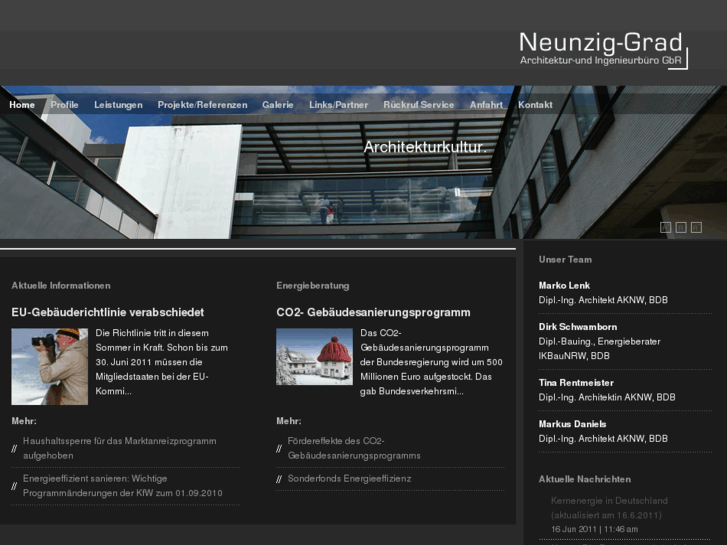Click the Aktuelle Nachrichten heading
This screenshot has height=545, width=727.
(x=585, y=479)
